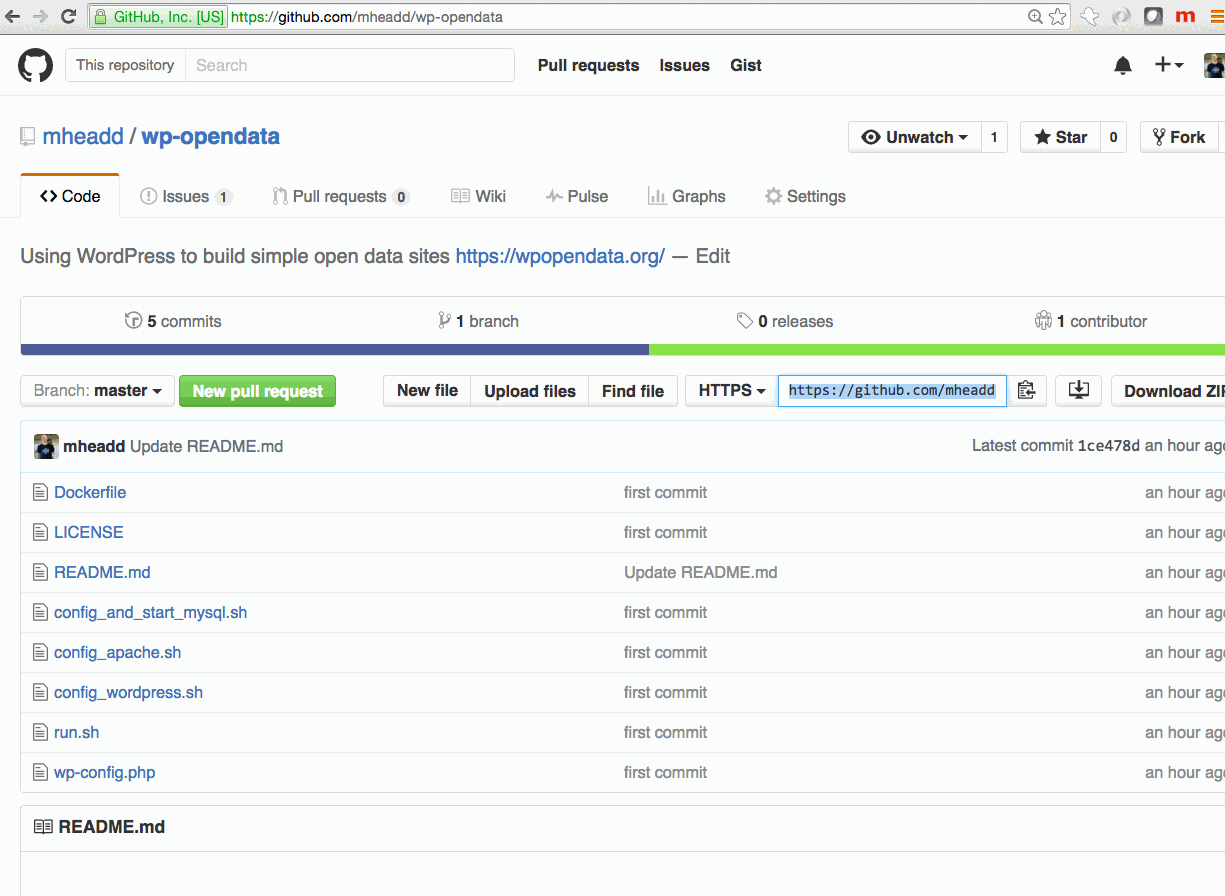
Task: Open the Wiki tab
Action: (478, 196)
